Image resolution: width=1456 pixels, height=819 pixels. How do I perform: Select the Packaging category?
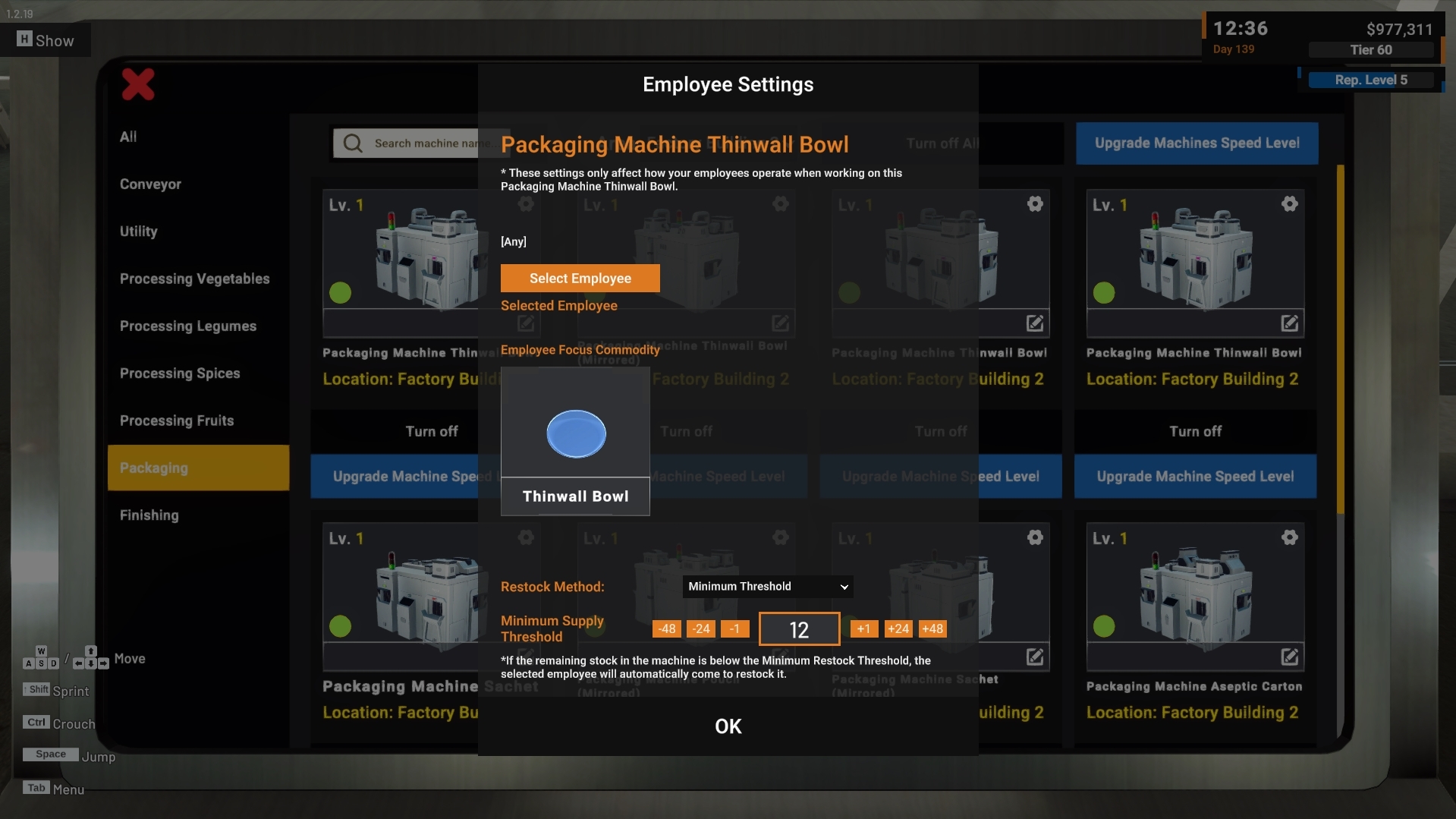pyautogui.click(x=198, y=468)
